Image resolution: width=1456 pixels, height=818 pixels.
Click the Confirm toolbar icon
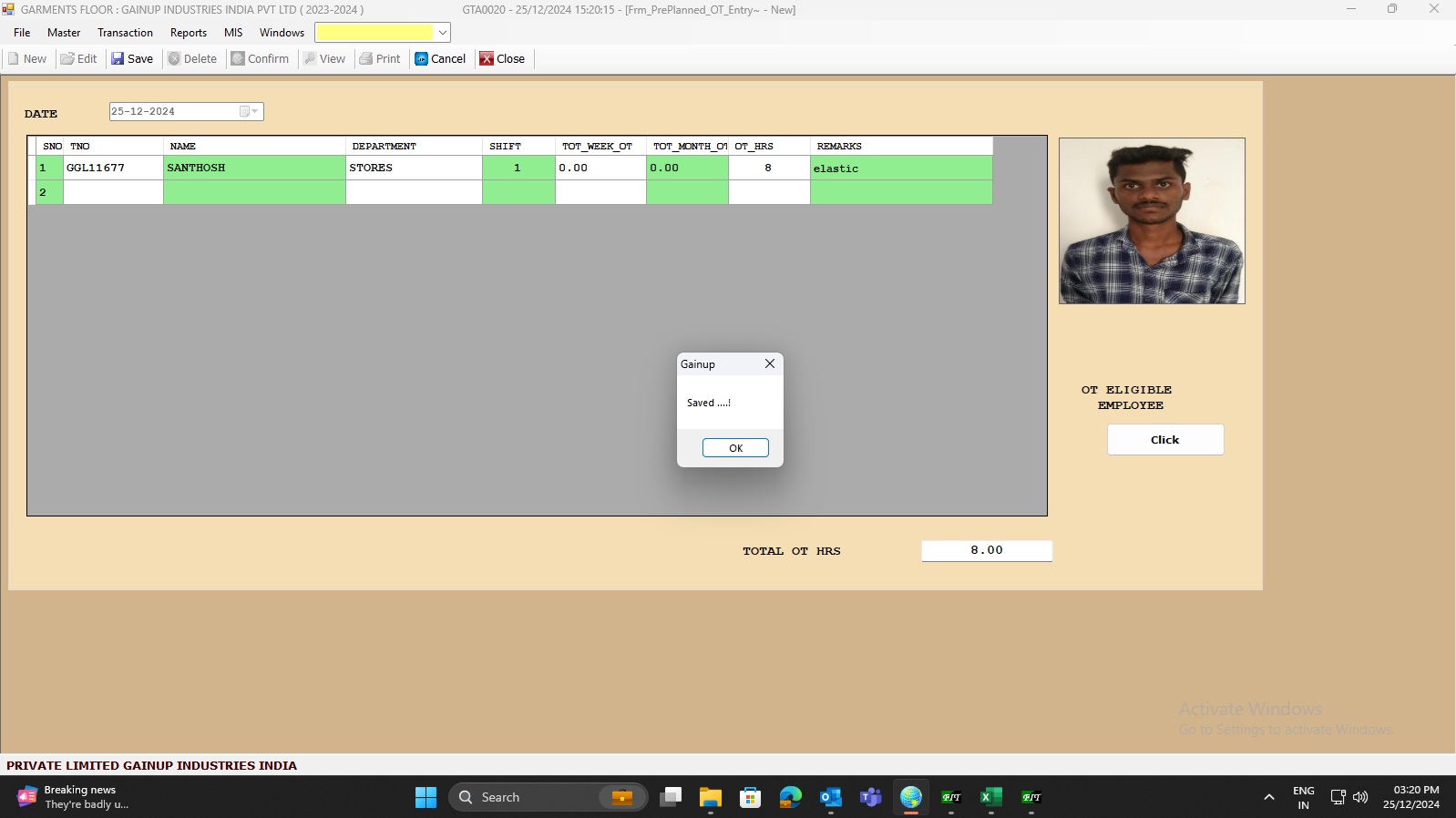click(x=238, y=59)
